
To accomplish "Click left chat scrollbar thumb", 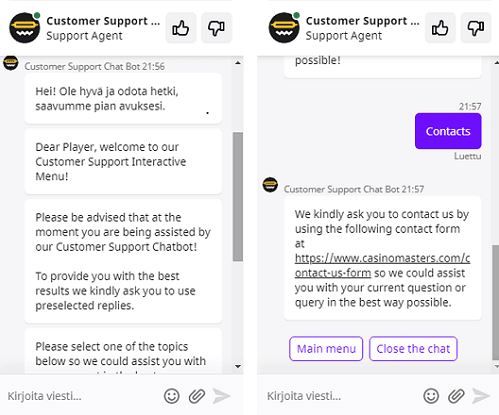I will tap(238, 197).
